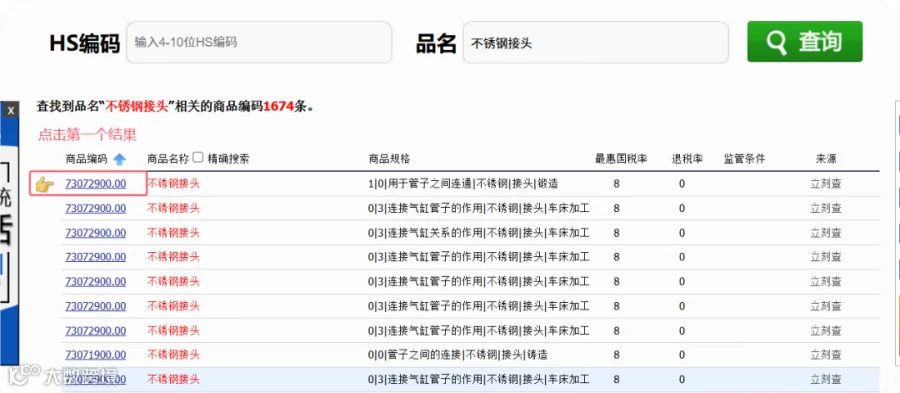Click 不锈钢接头 name in the 锻造 row
The width and height of the screenshot is (900, 393).
(x=173, y=184)
